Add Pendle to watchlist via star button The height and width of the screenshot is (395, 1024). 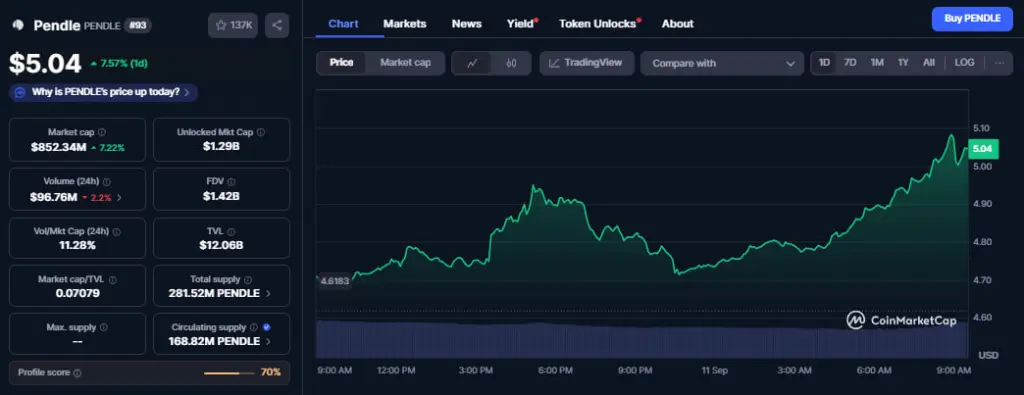click(233, 25)
